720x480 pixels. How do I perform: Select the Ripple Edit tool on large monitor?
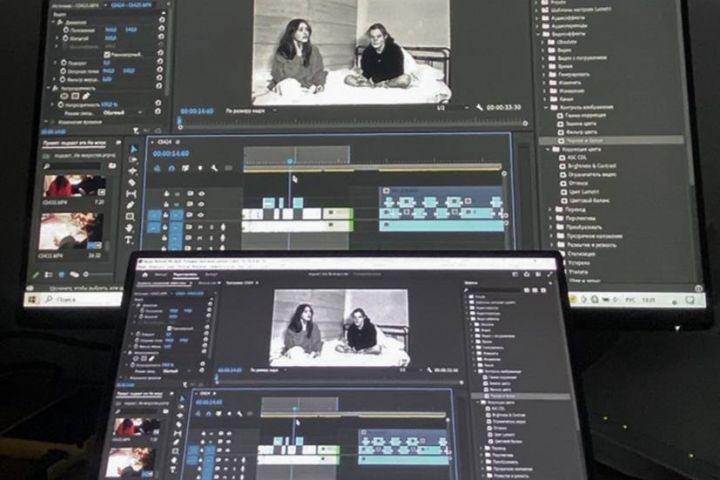[133, 171]
